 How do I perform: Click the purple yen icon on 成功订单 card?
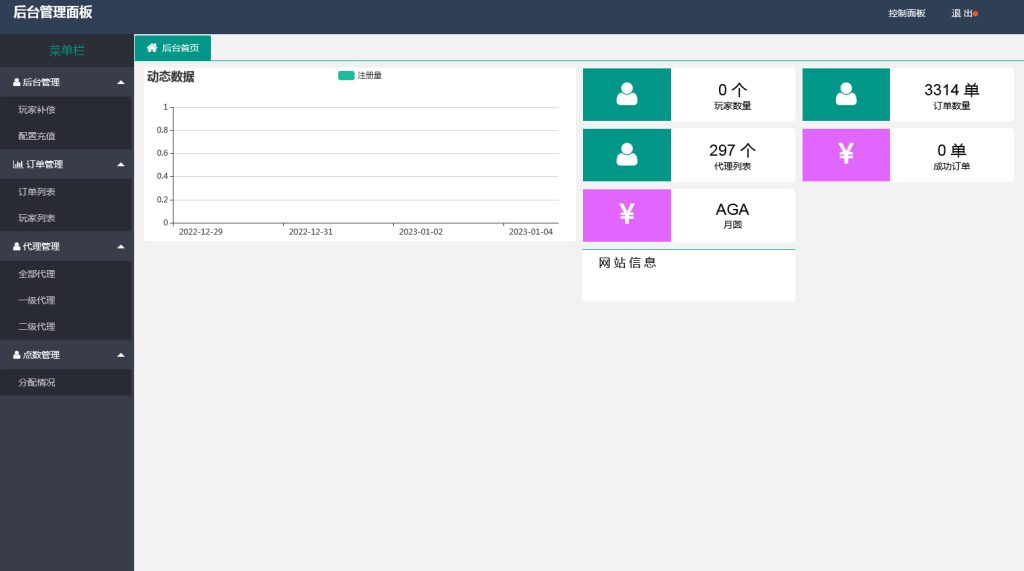click(x=846, y=154)
